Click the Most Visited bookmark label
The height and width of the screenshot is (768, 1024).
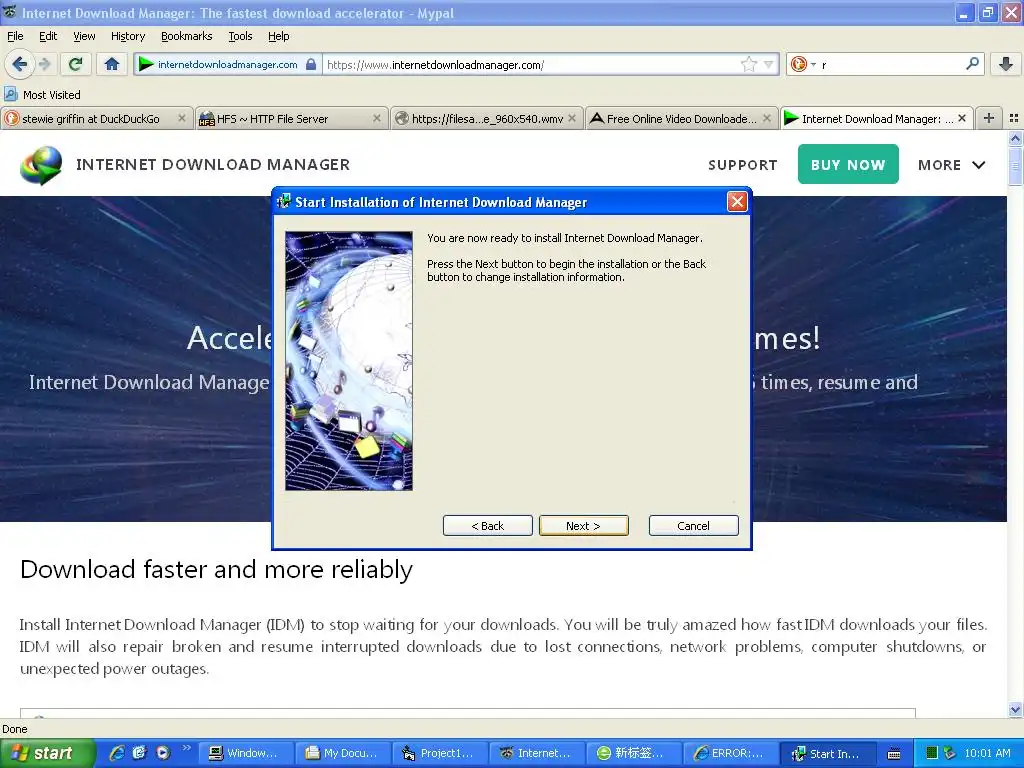[x=52, y=95]
